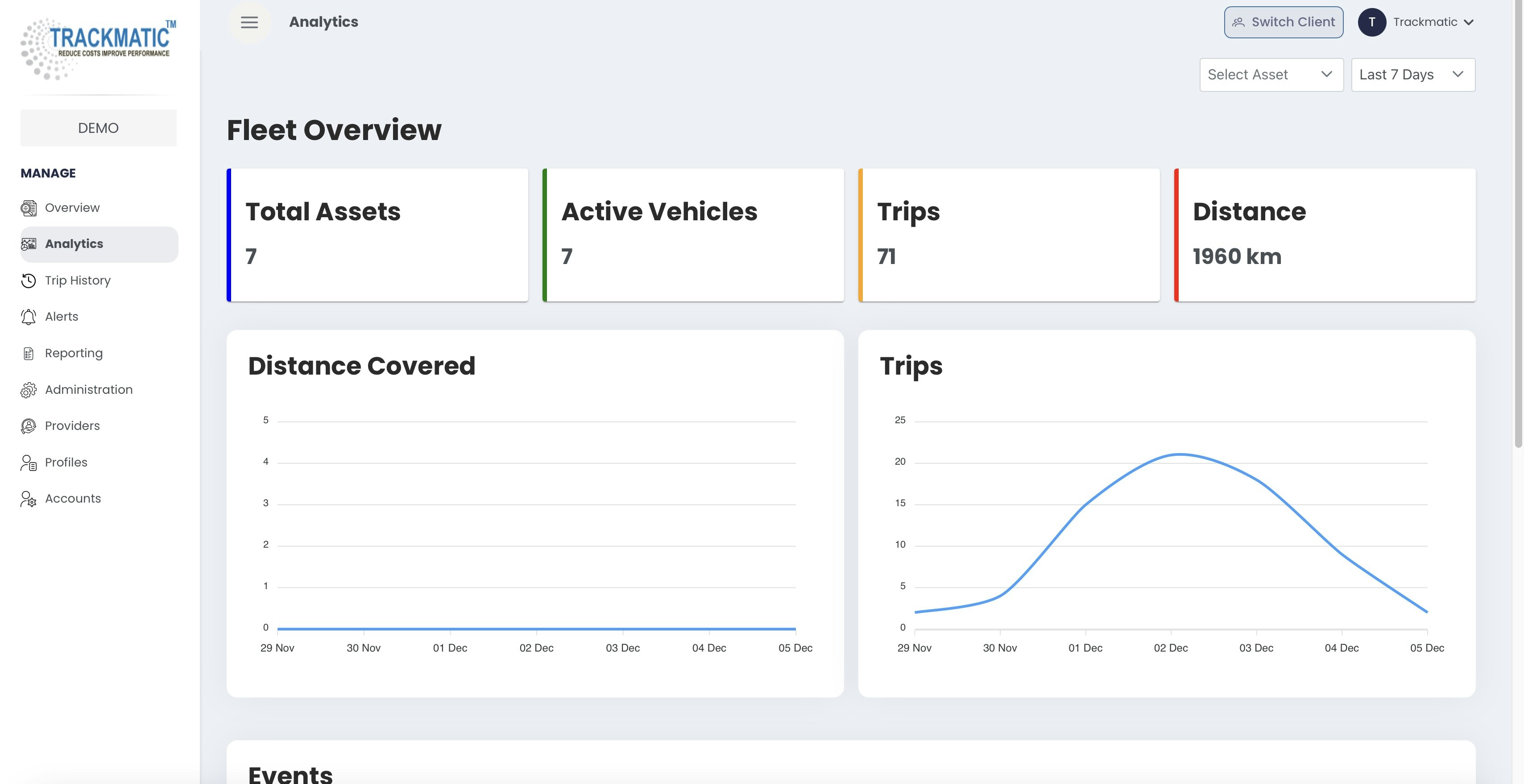The width and height of the screenshot is (1524, 784).
Task: Click the Switch Client button
Action: [x=1283, y=22]
